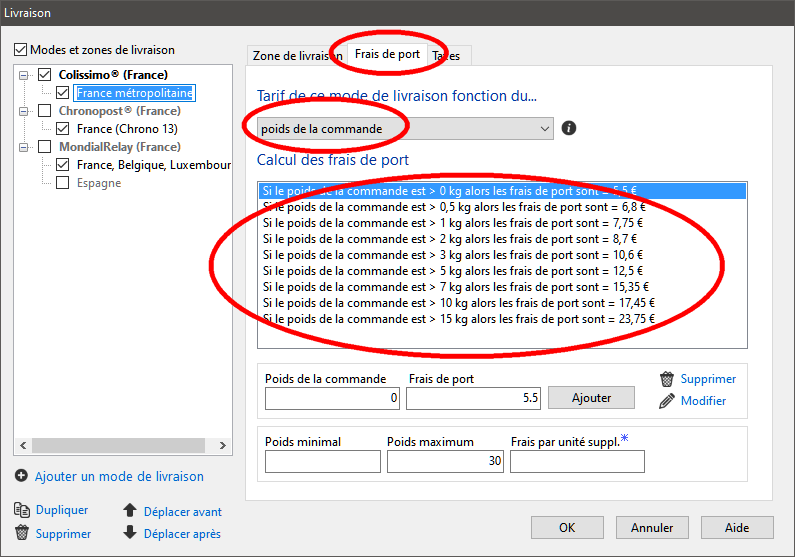Click the pencil Modifier icon

[667, 401]
